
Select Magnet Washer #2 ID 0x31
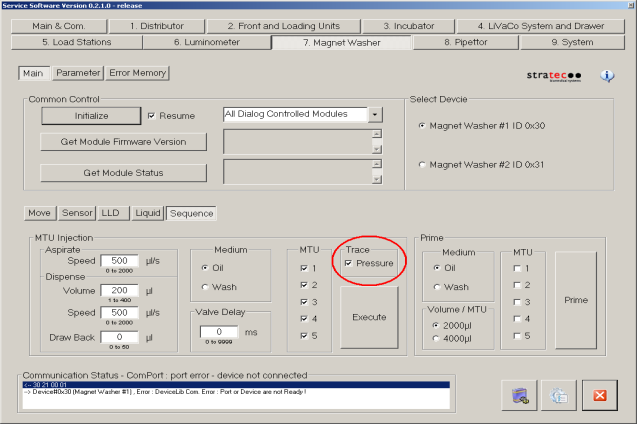[x=421, y=164]
